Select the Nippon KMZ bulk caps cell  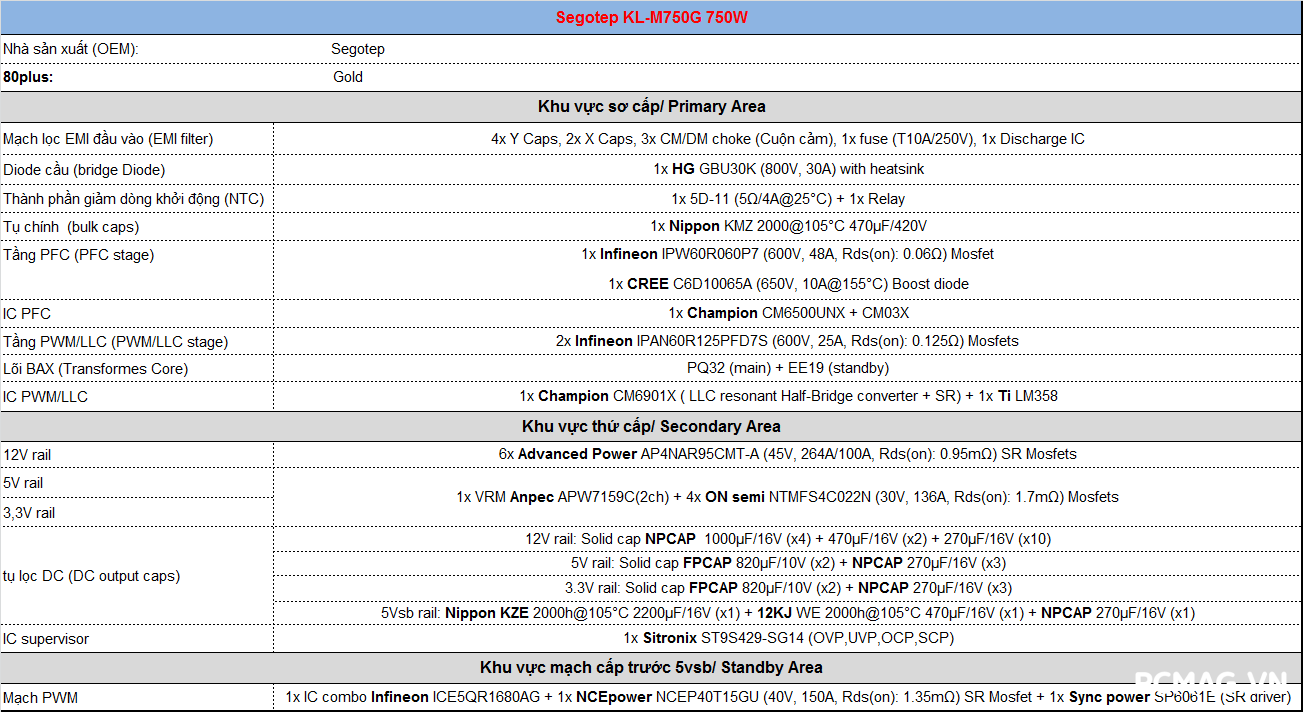point(788,227)
